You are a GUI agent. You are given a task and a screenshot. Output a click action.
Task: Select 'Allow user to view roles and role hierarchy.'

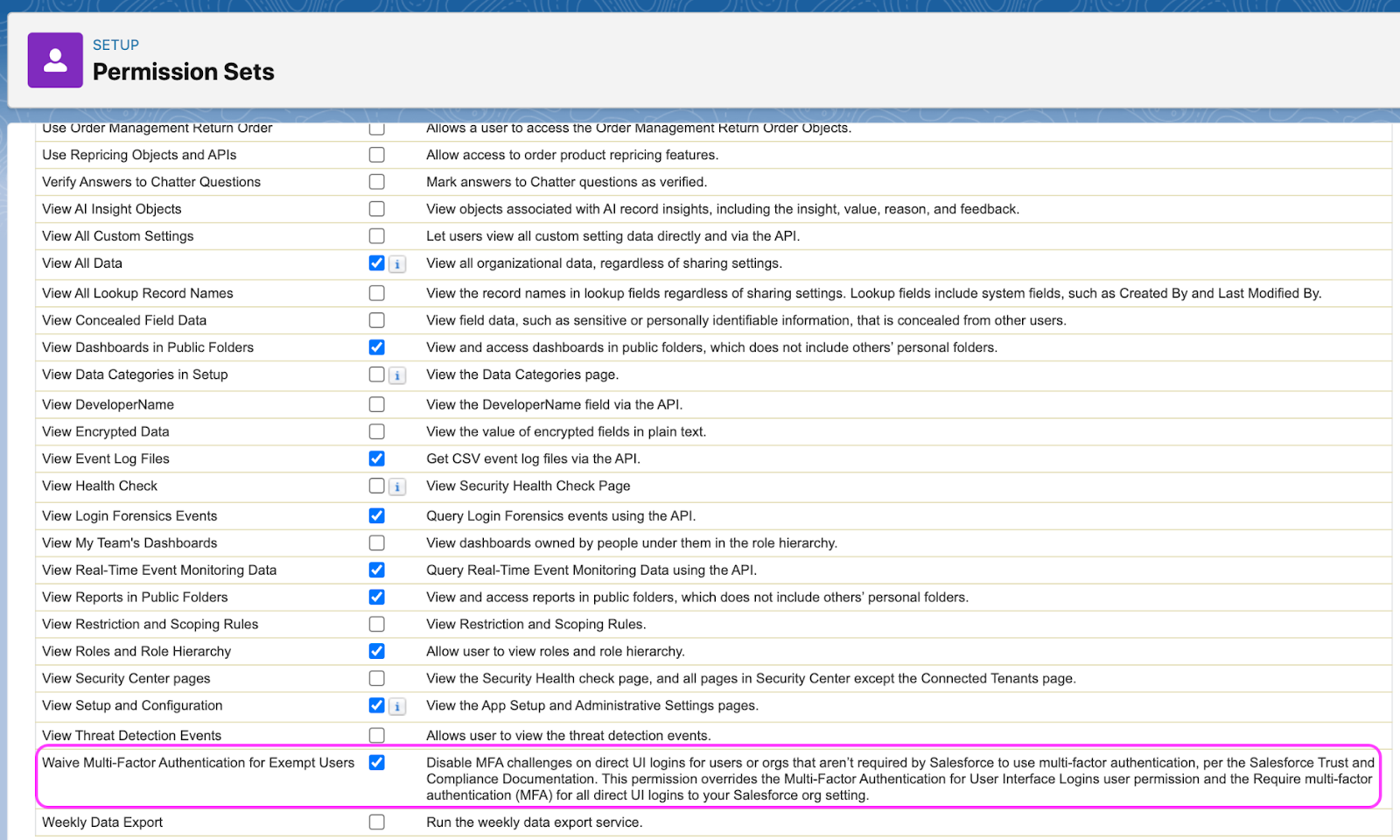[556, 652]
